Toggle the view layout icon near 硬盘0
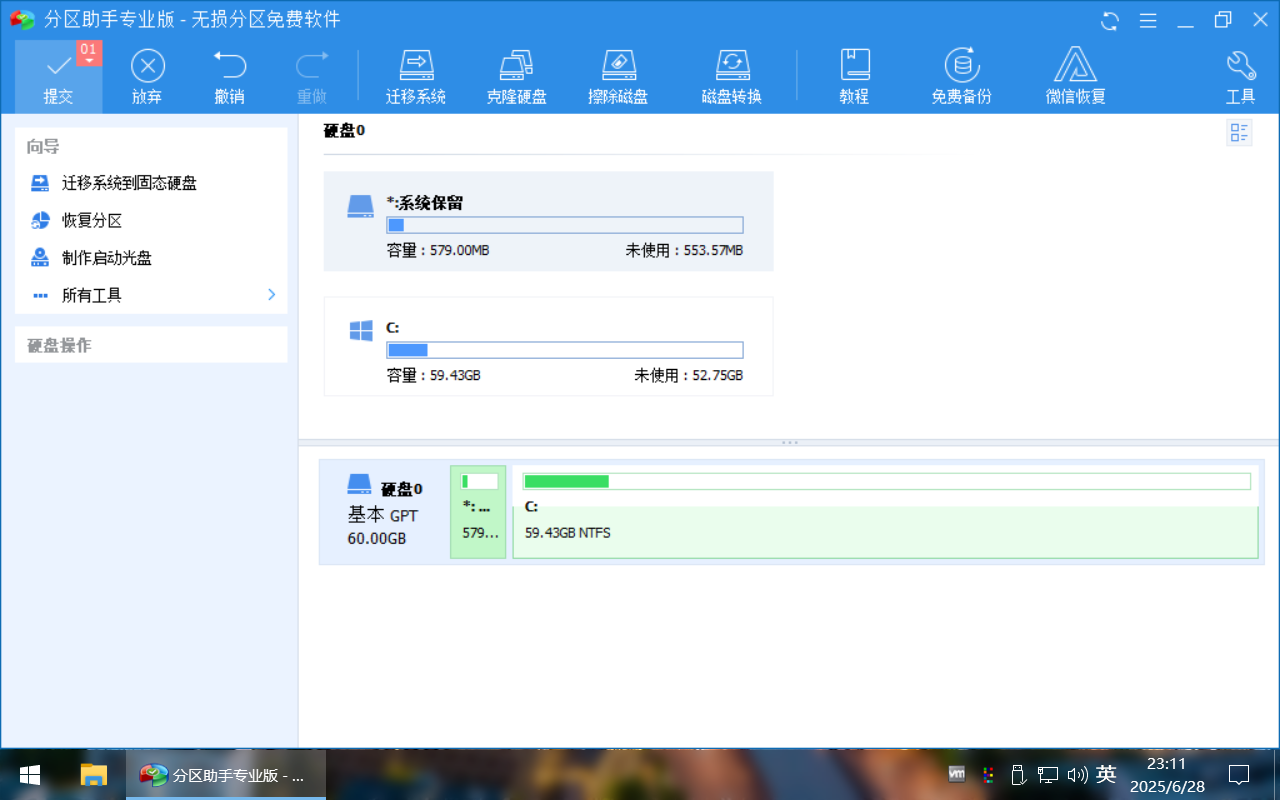 (1239, 133)
